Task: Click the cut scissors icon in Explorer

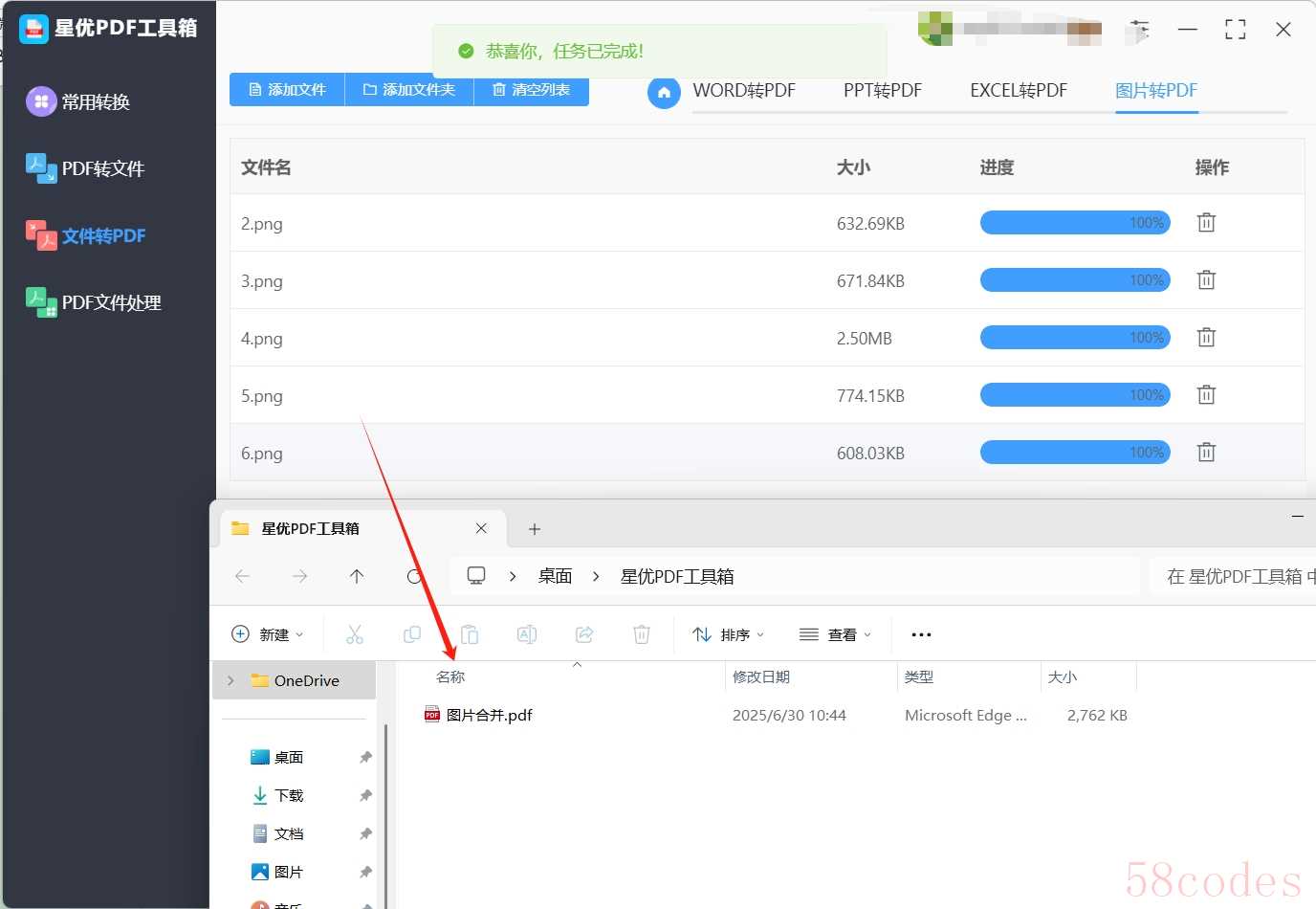Action: (355, 634)
